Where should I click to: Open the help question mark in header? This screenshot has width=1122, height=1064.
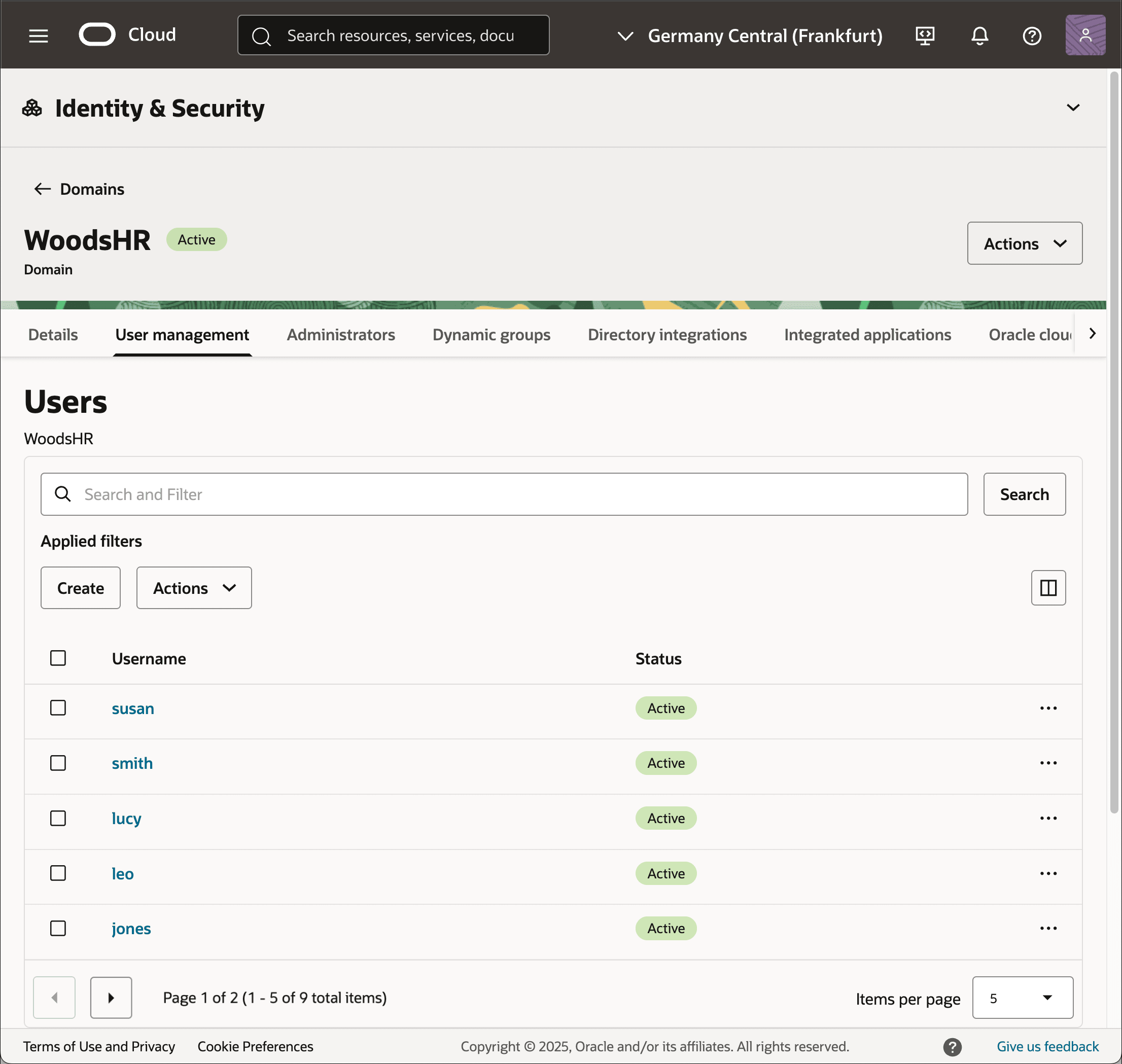click(x=1032, y=36)
